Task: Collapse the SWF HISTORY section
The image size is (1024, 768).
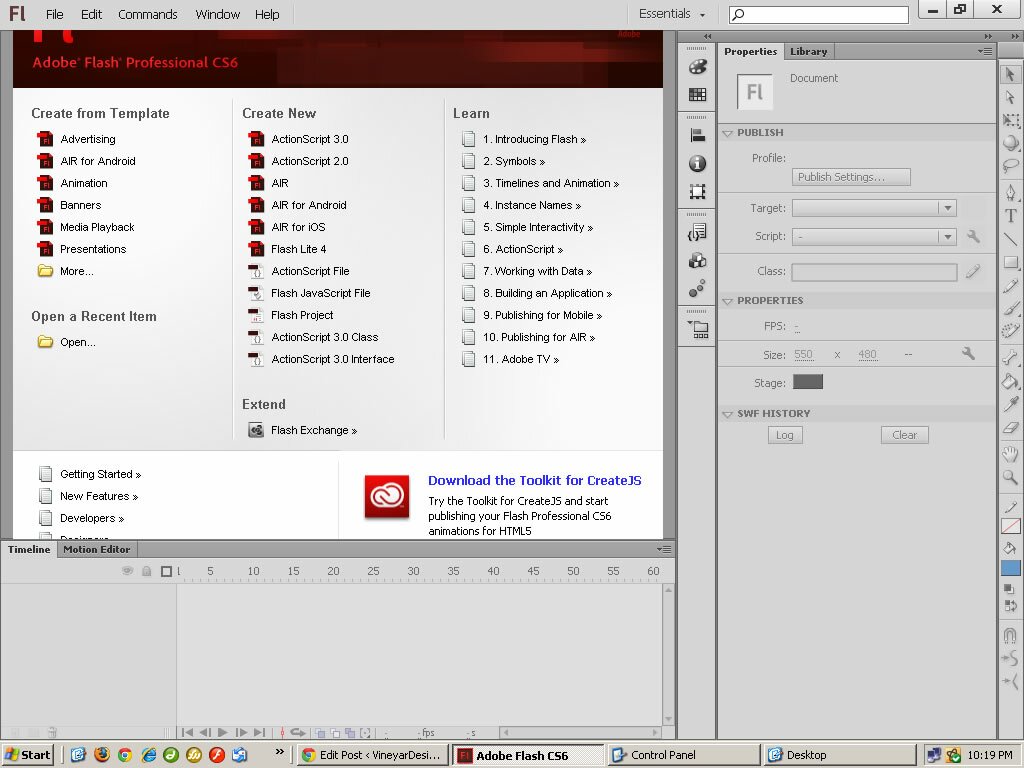Action: pyautogui.click(x=728, y=413)
